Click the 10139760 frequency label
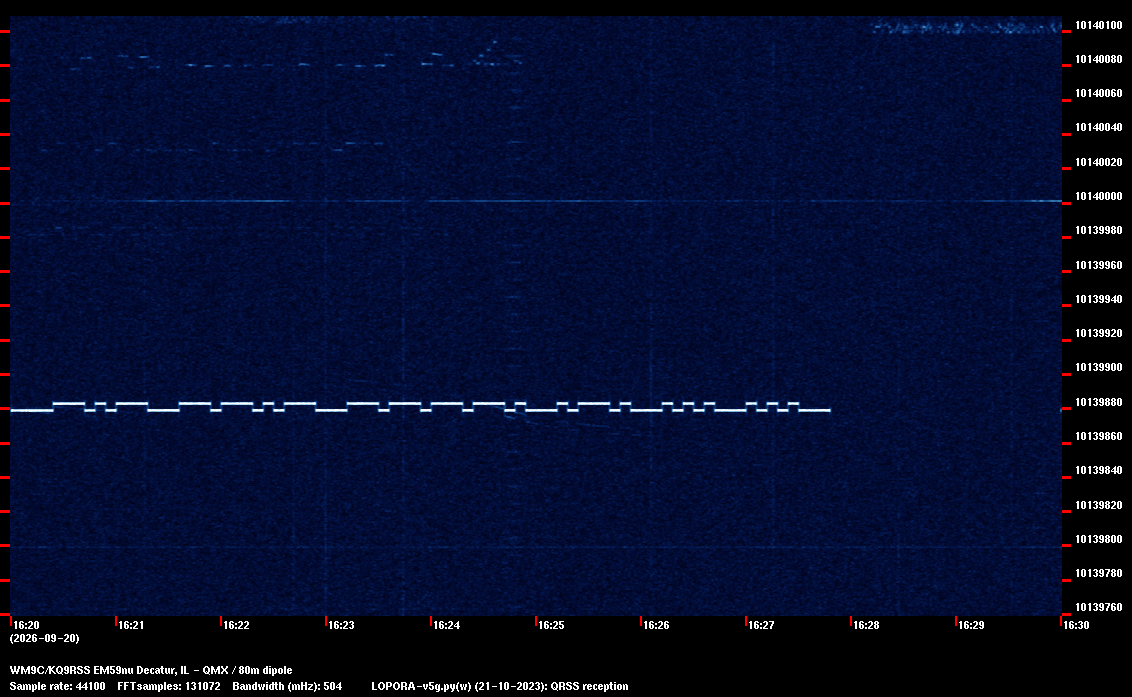 point(1098,607)
